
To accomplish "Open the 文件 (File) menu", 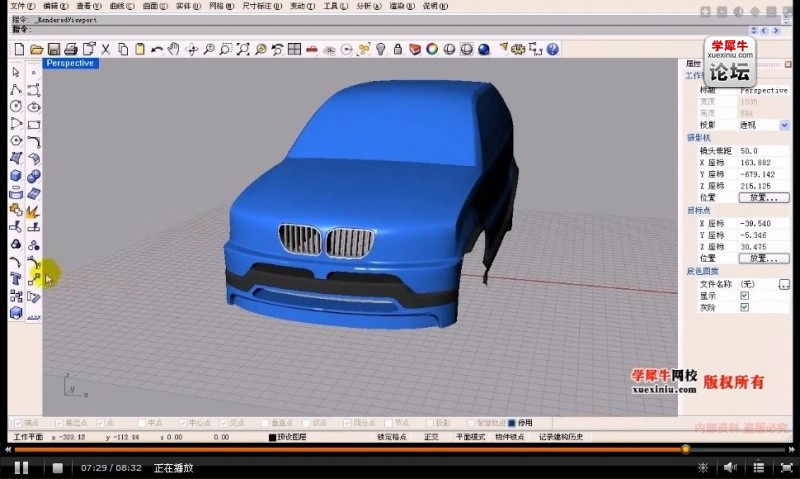I will point(22,6).
